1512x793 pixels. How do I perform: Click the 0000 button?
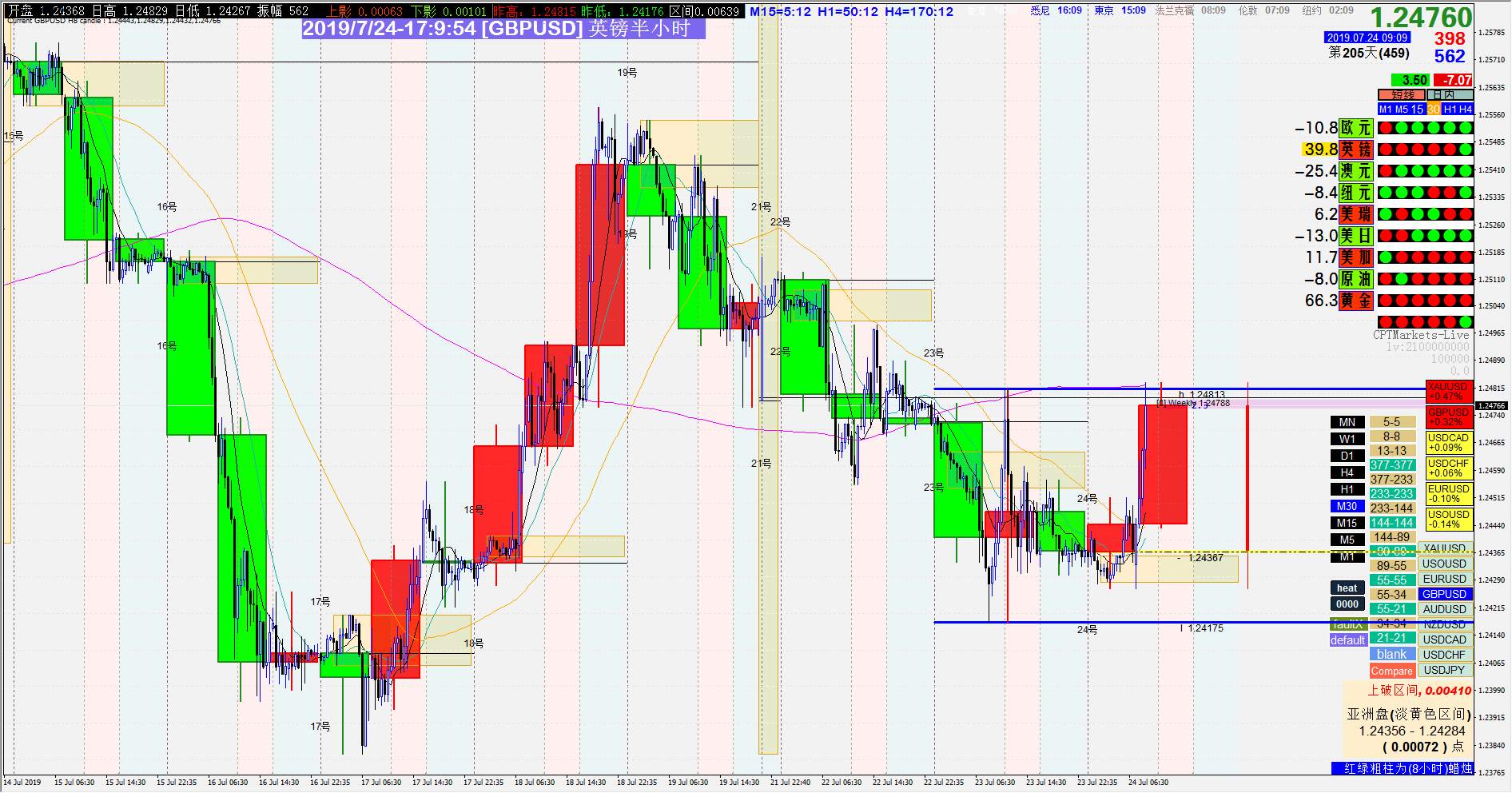(x=1347, y=604)
